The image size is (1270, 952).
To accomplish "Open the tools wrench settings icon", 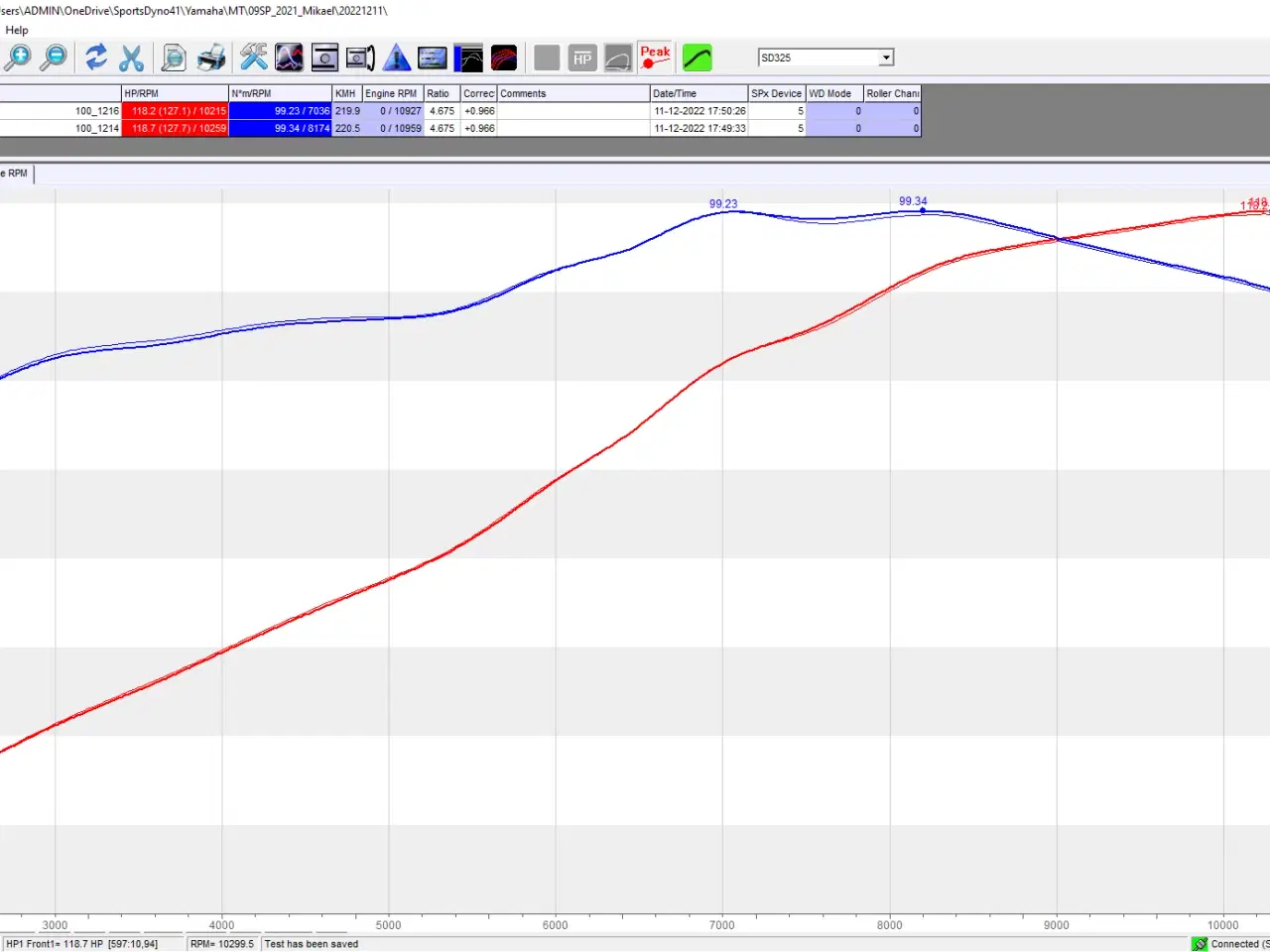I will (254, 58).
